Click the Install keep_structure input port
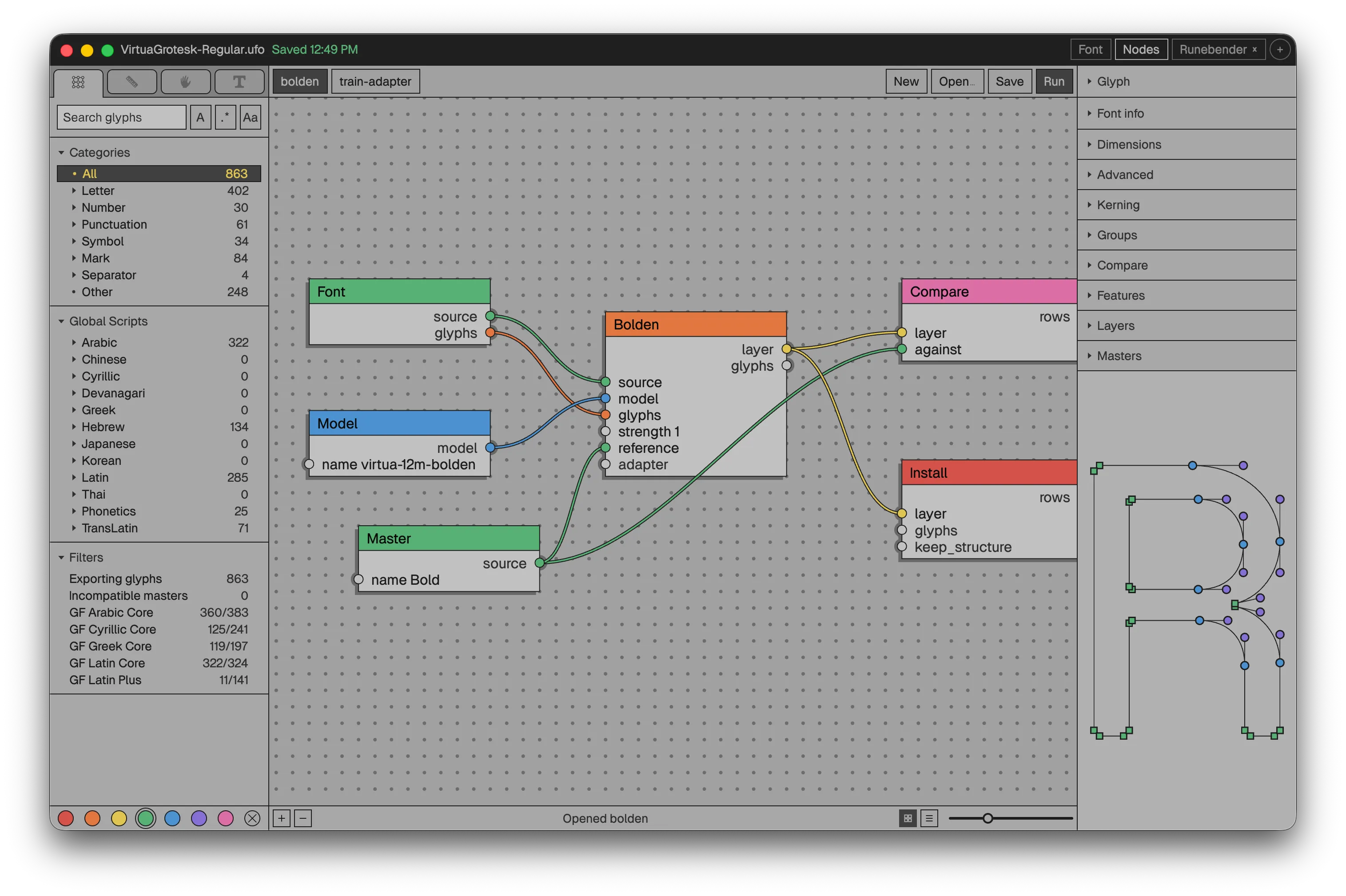Viewport: 1346px width, 896px height. click(902, 547)
